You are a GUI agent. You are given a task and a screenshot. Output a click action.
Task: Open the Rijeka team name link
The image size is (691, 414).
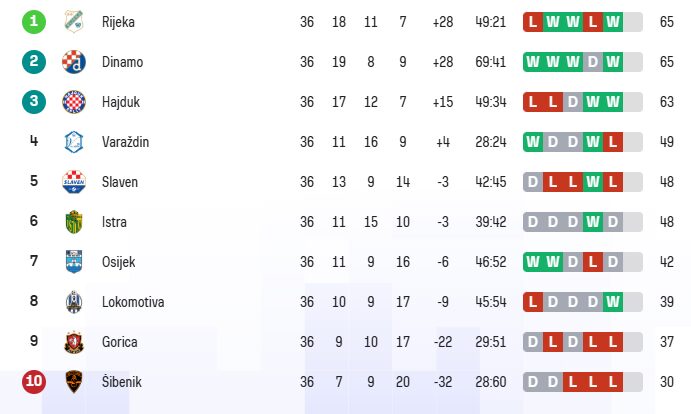click(118, 22)
